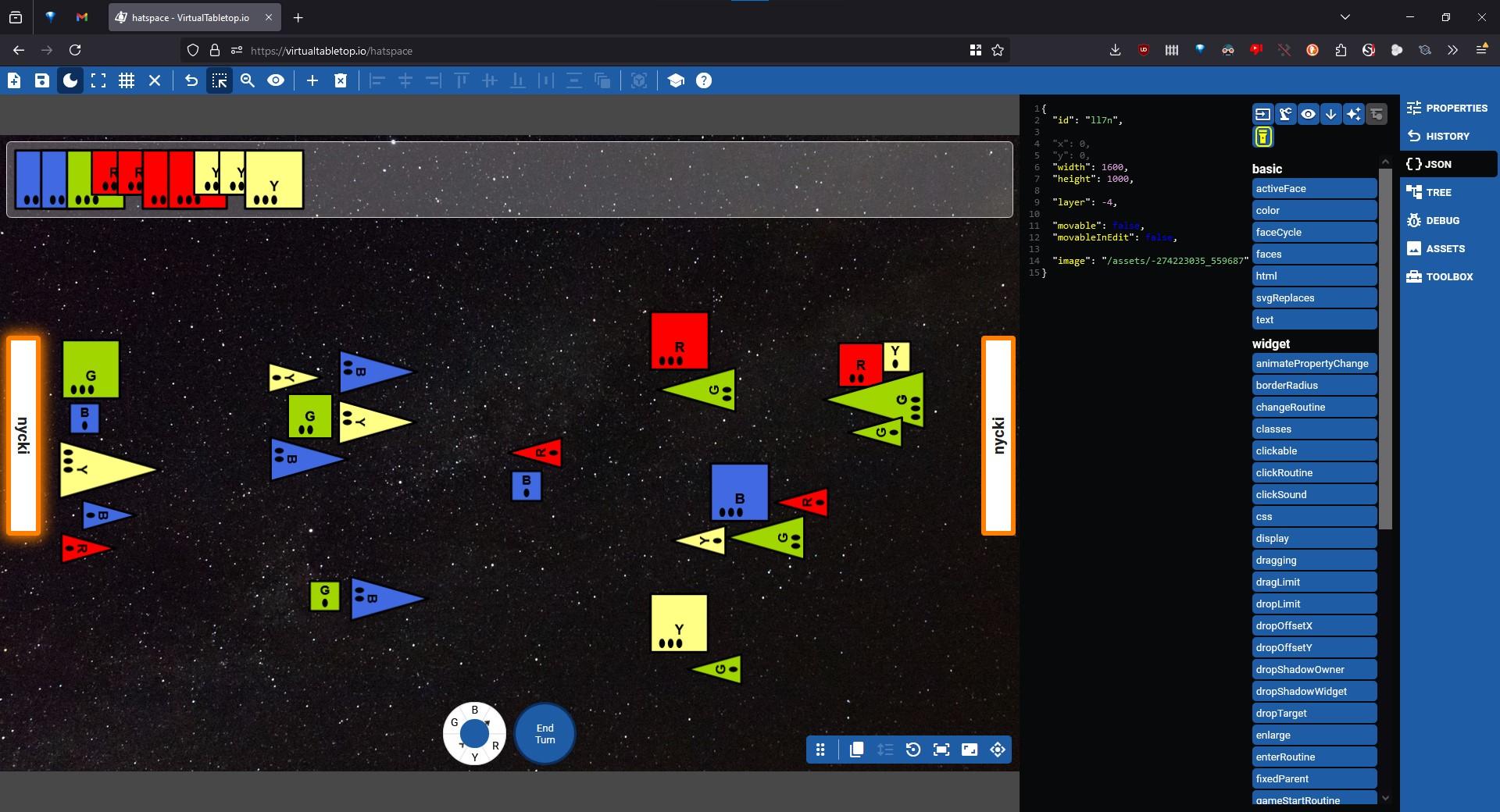Click the trash delete widget icon
Viewport: 1500px width, 812px height.
(341, 80)
